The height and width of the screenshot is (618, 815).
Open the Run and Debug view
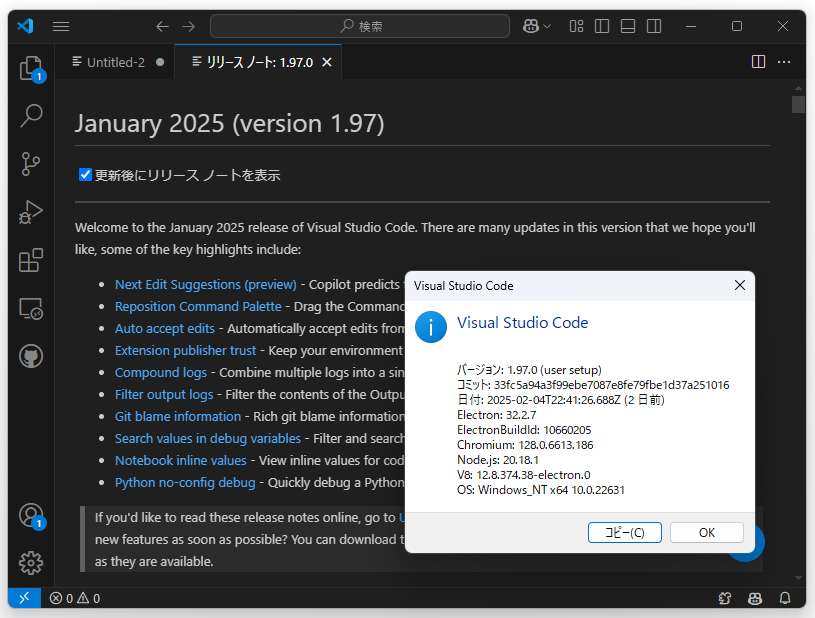coord(30,211)
